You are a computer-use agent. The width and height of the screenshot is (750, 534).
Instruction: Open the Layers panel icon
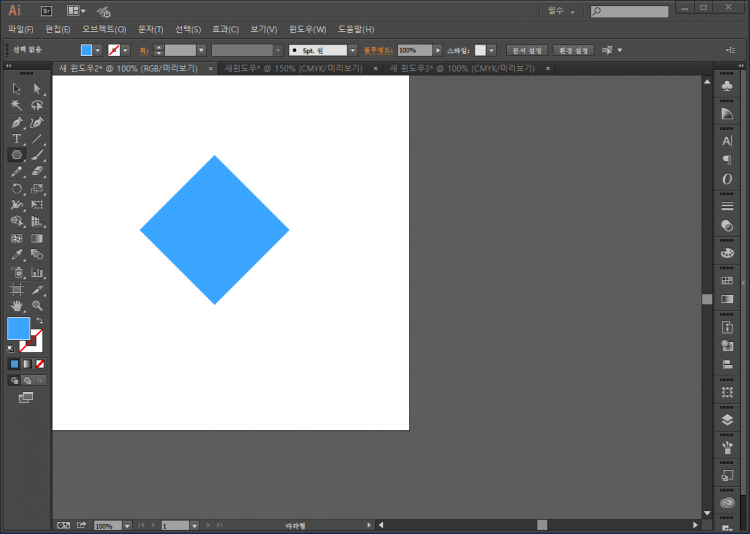[x=727, y=420]
